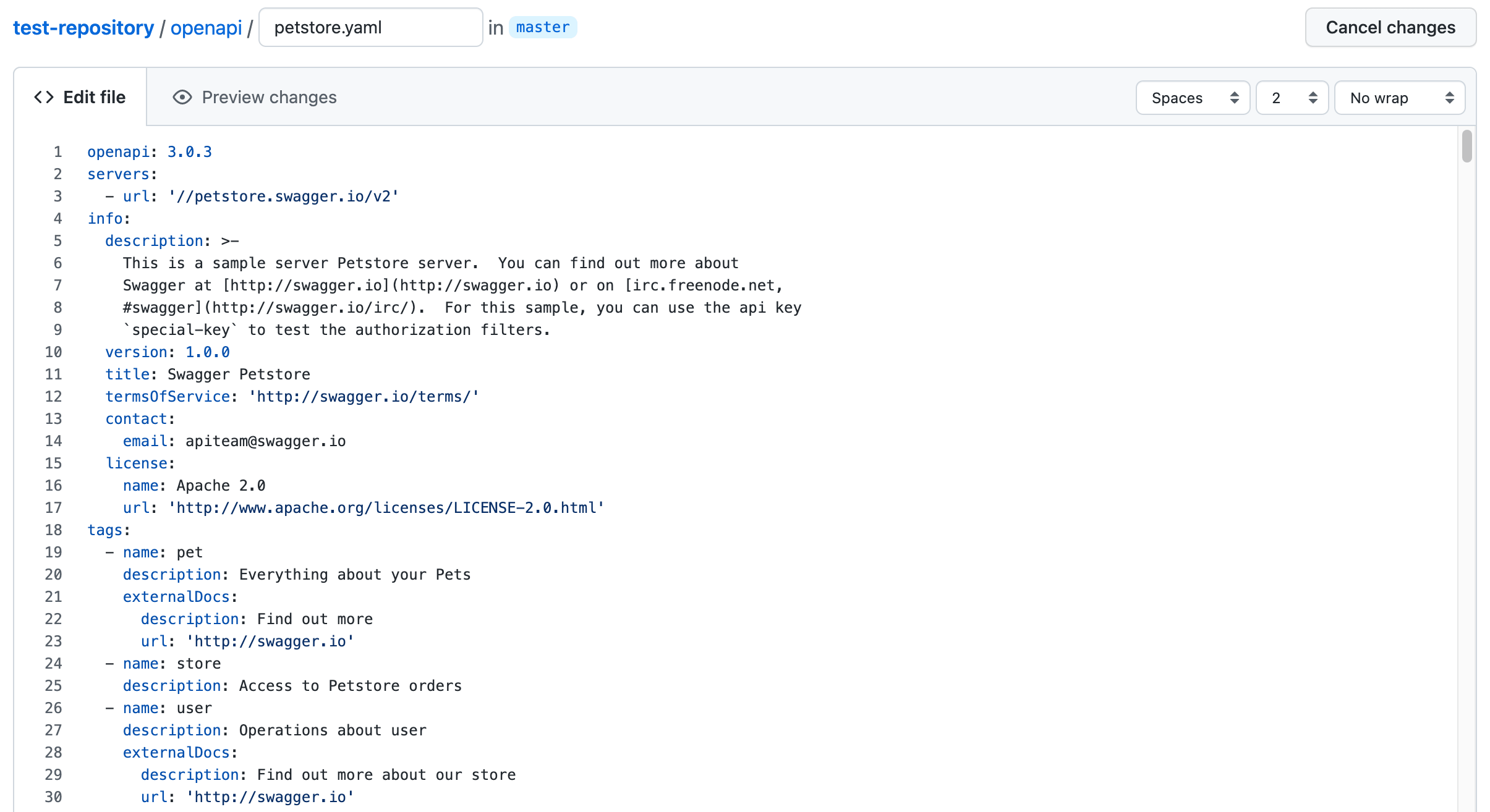Click the 'servers:' key on line 2
Image resolution: width=1490 pixels, height=812 pixels.
122,174
